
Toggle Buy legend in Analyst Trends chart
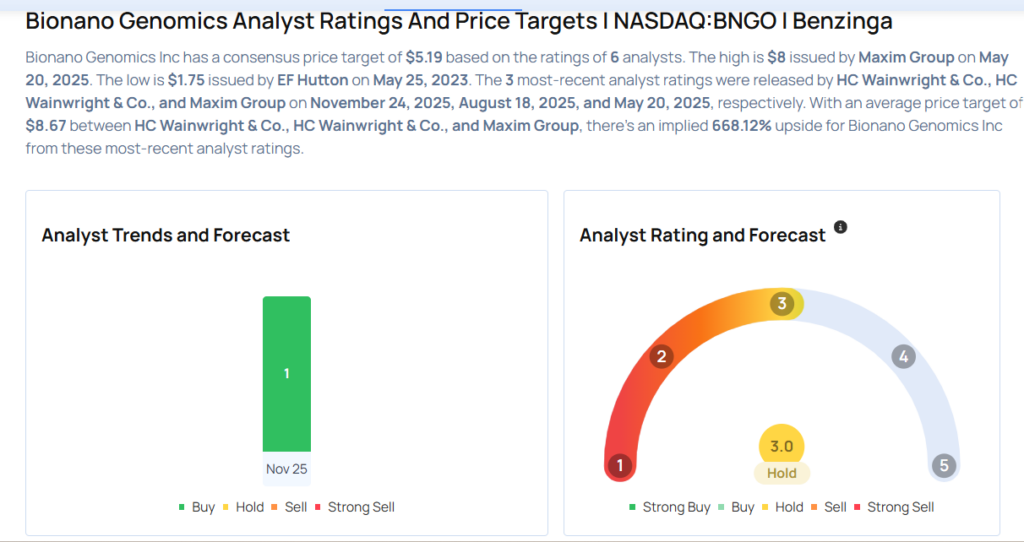pos(196,507)
